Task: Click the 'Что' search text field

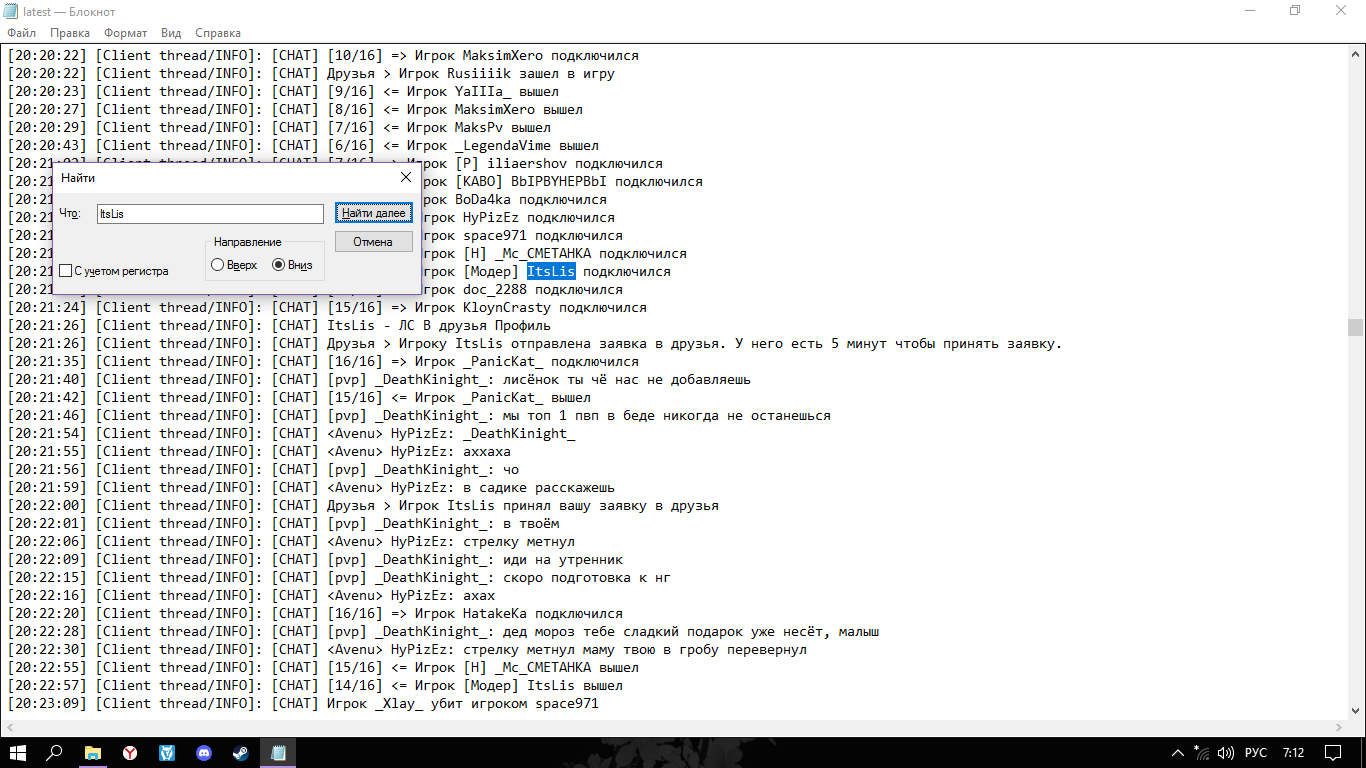Action: pyautogui.click(x=210, y=214)
